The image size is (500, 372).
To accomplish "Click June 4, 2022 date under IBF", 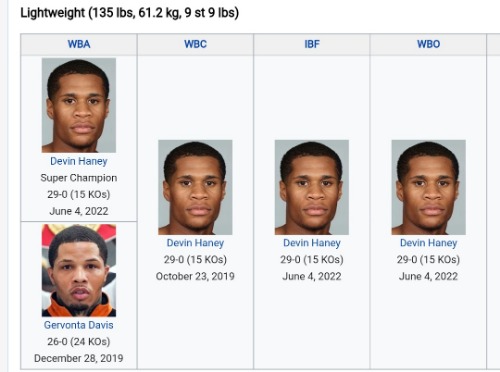I will [x=312, y=276].
